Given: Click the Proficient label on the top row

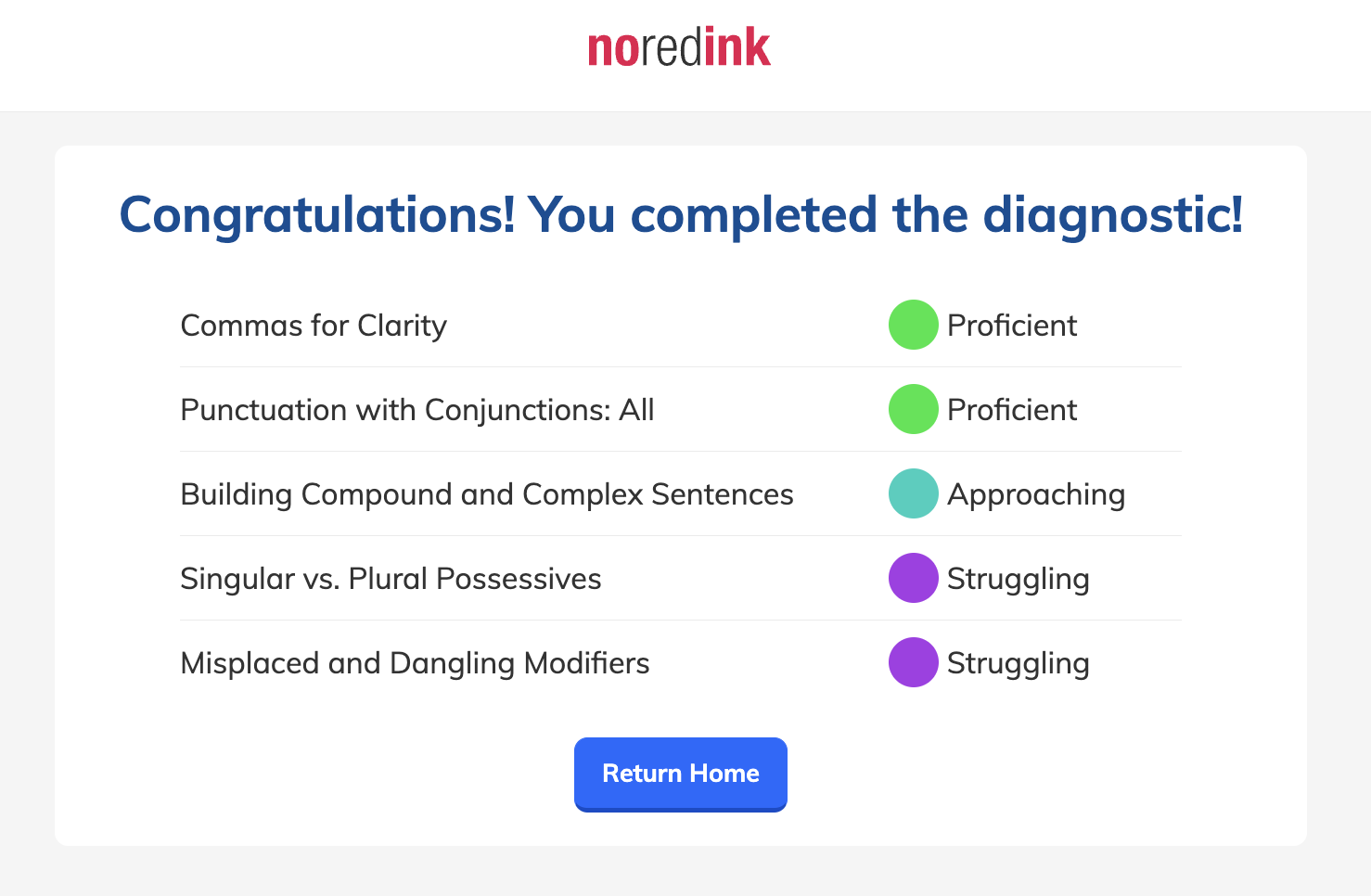Looking at the screenshot, I should [x=1012, y=325].
